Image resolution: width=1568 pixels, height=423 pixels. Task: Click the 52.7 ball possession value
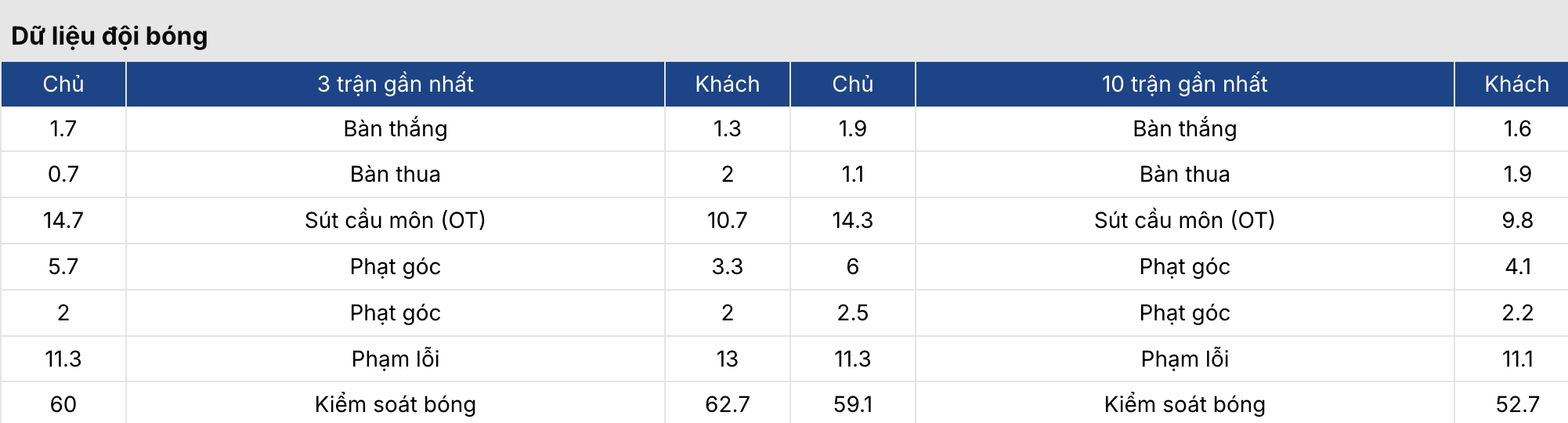point(1517,404)
